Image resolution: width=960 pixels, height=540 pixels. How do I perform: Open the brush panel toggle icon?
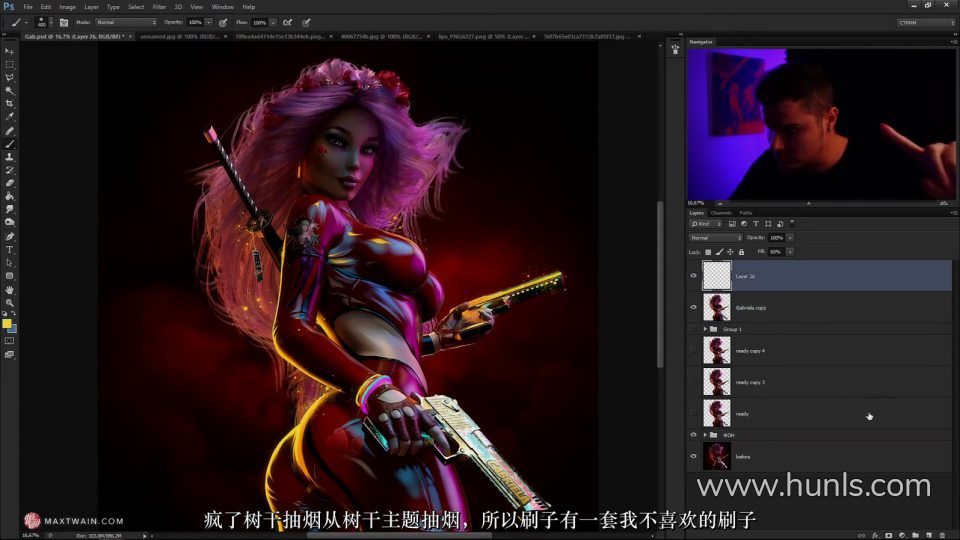tap(64, 23)
